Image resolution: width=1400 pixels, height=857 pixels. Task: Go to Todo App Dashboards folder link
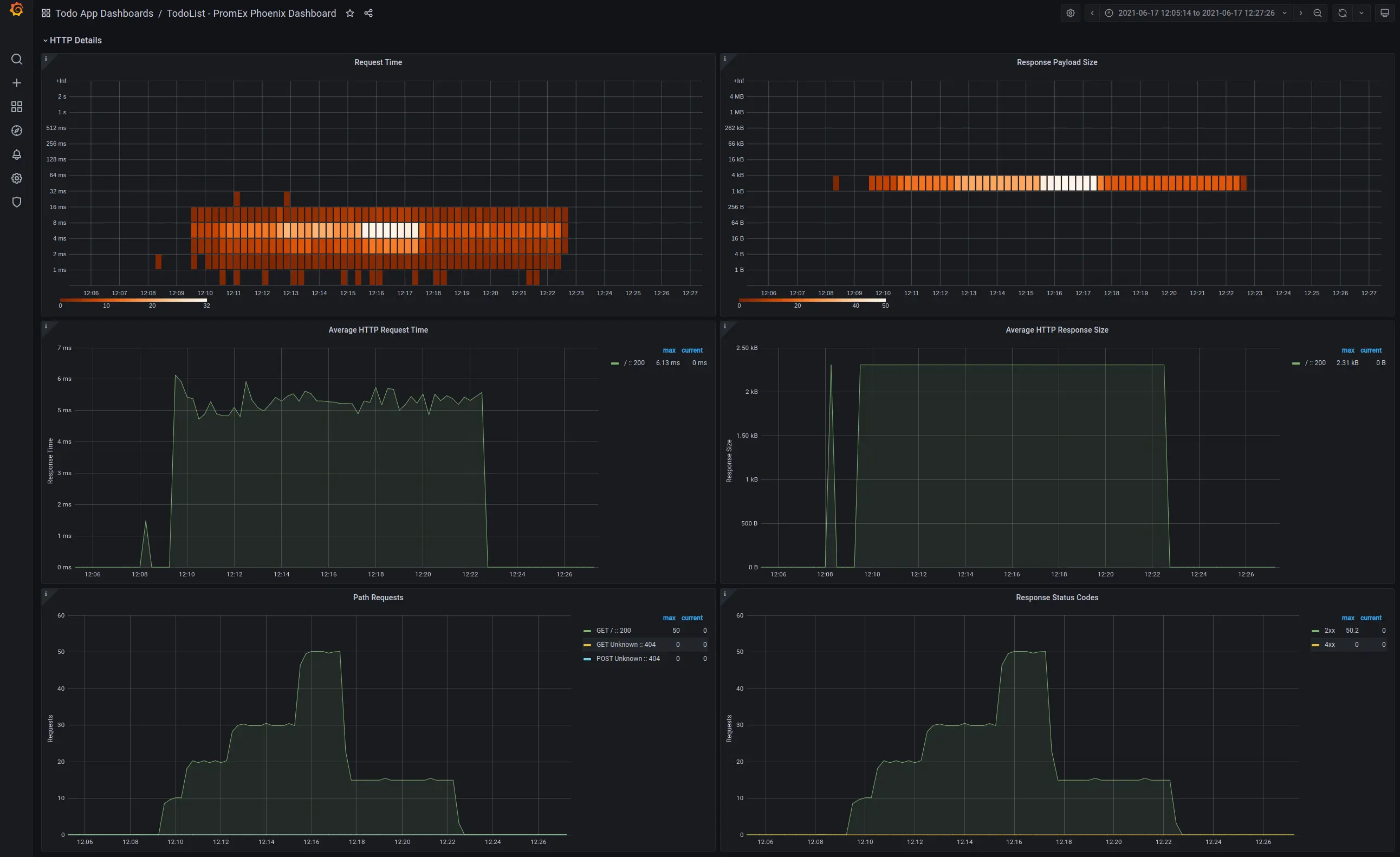pos(104,13)
